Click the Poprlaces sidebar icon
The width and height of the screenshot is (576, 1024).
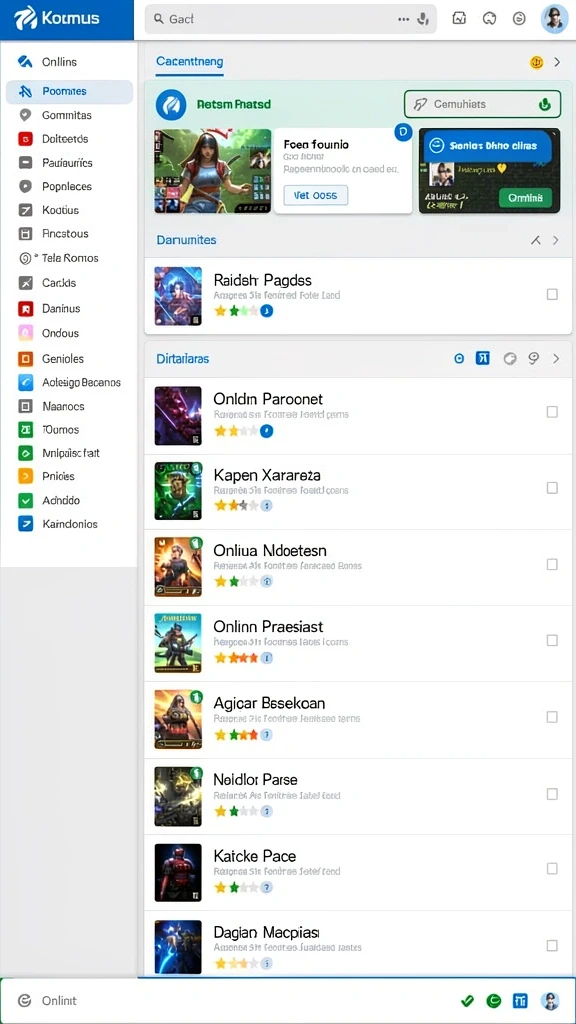pos(25,186)
